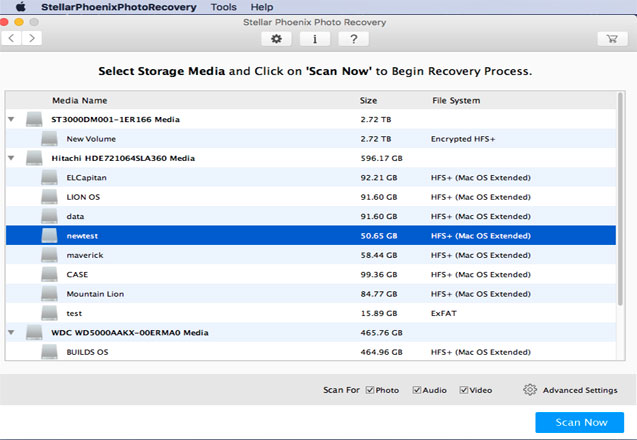Screen dimensions: 637x440
Task: Click the Scan Now button
Action: pyautogui.click(x=580, y=423)
